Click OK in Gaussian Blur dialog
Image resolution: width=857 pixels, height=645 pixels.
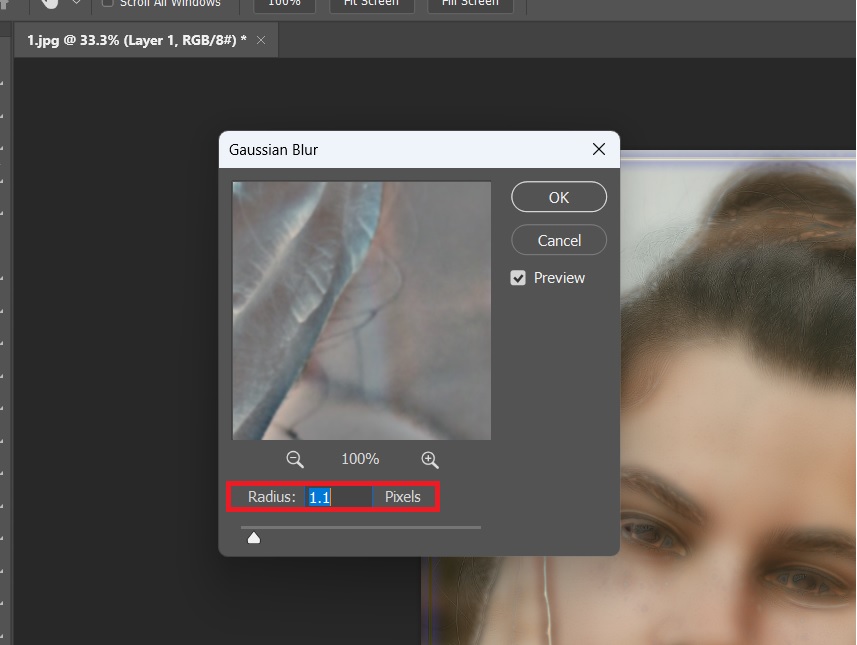point(559,197)
